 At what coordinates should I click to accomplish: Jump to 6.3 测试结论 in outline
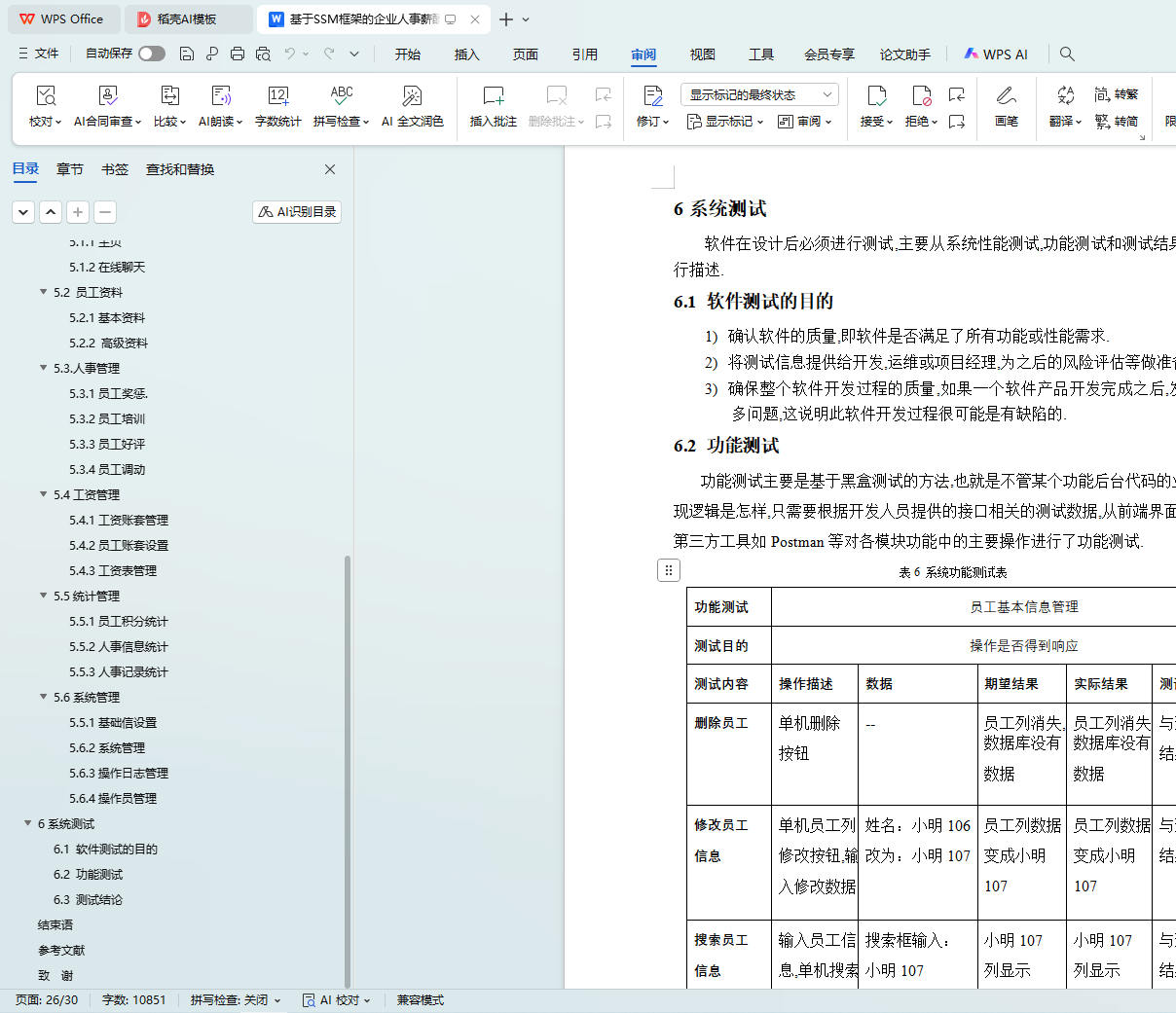(88, 899)
